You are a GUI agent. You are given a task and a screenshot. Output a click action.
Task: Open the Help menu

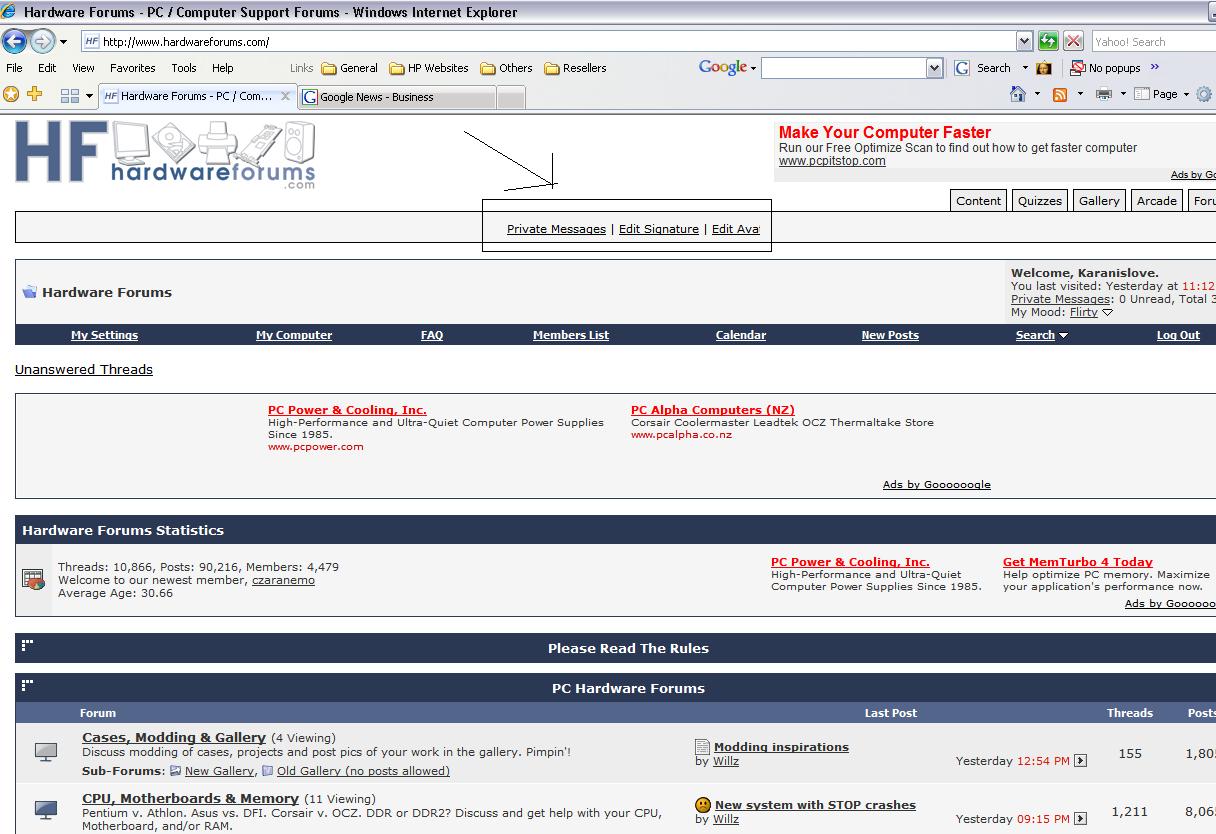(222, 68)
